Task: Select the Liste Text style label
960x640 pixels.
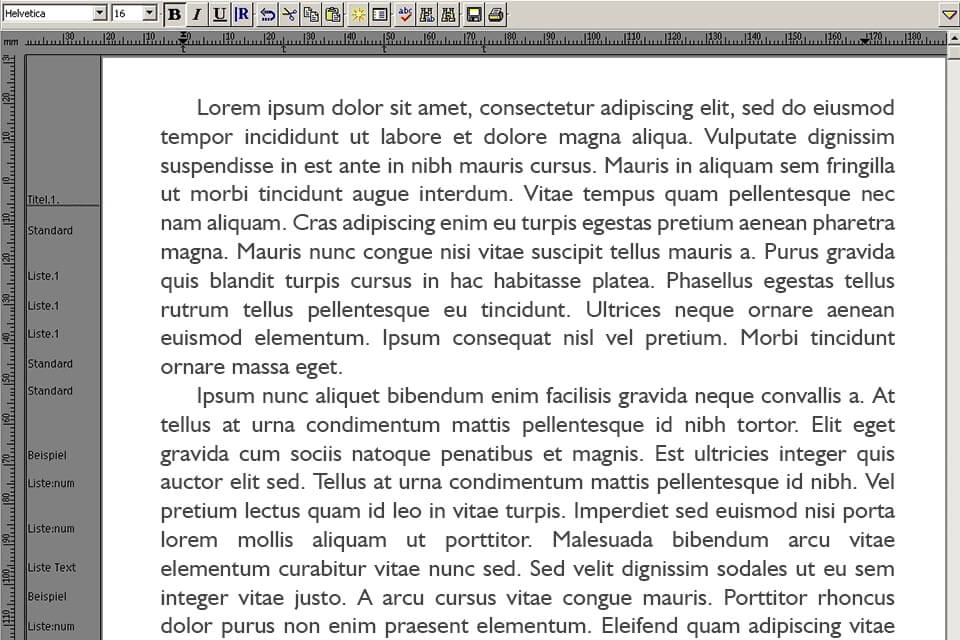Action: pos(51,568)
